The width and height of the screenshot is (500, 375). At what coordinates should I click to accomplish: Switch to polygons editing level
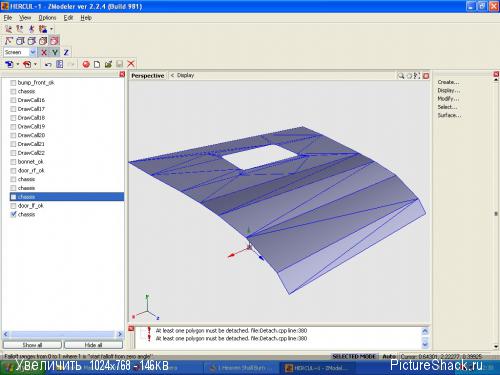coord(31,41)
